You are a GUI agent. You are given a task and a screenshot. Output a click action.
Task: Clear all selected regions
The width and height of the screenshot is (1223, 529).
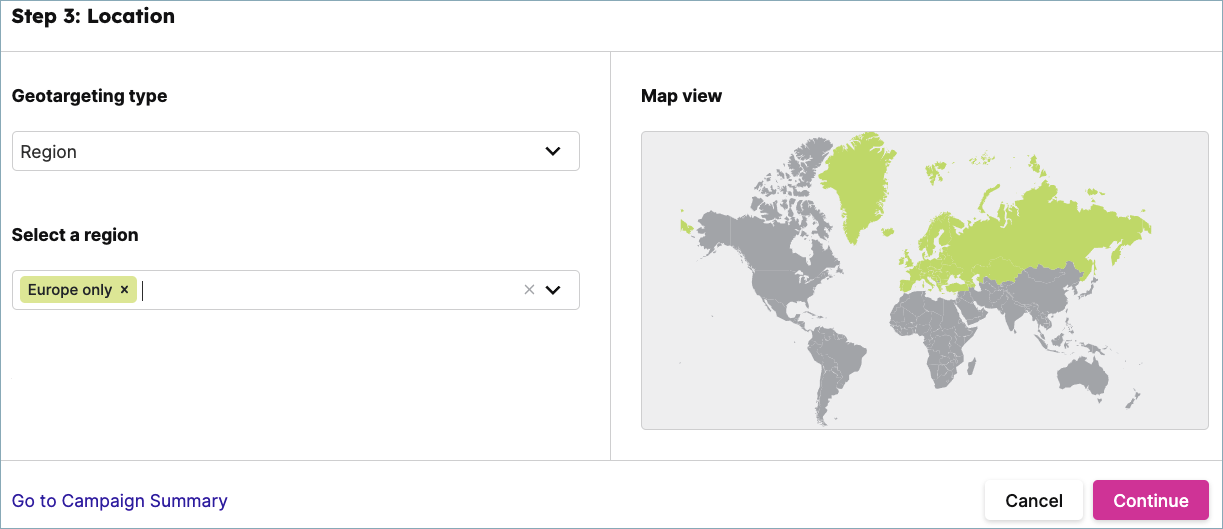pos(530,290)
